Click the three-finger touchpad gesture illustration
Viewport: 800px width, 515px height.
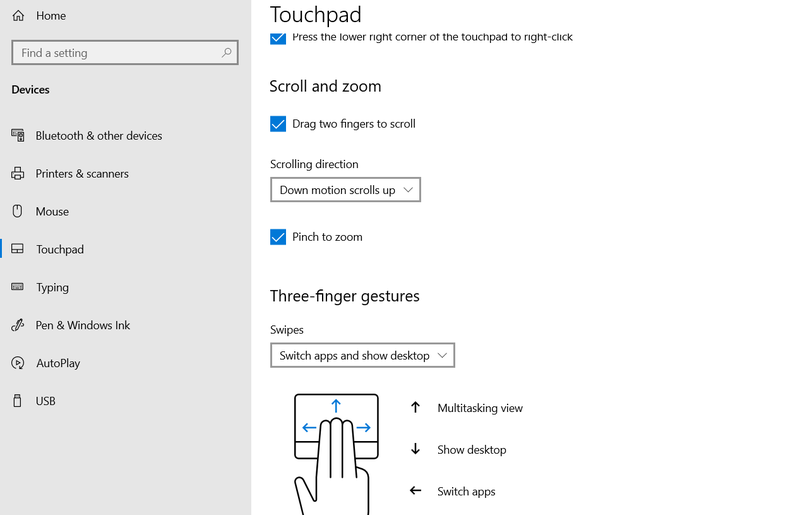pyautogui.click(x=336, y=454)
